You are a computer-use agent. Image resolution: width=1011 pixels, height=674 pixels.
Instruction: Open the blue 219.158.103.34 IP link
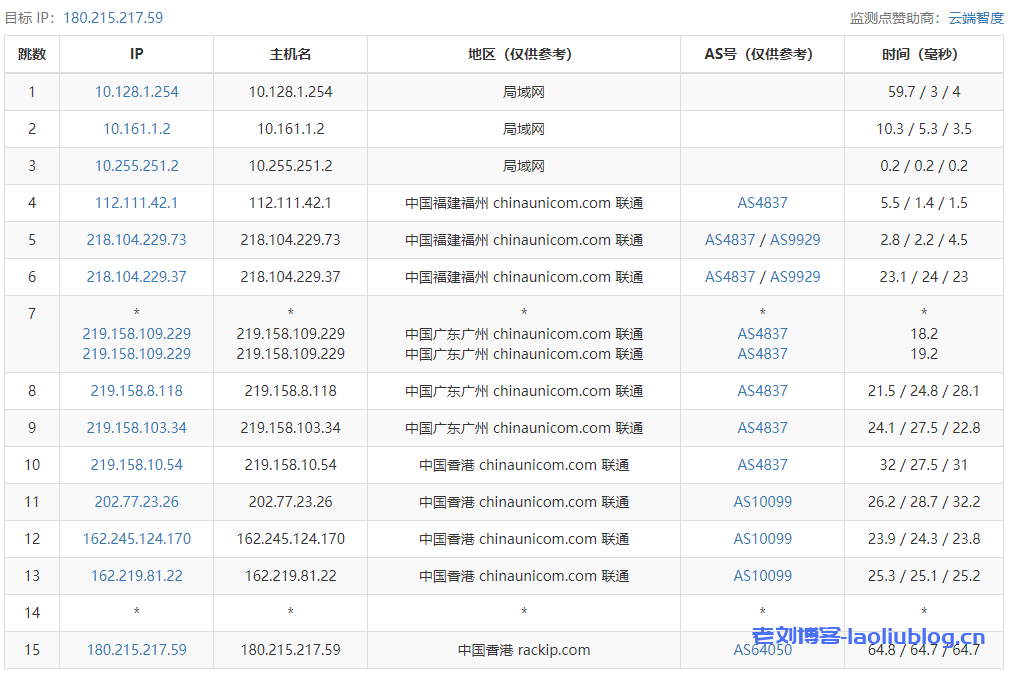click(x=136, y=428)
